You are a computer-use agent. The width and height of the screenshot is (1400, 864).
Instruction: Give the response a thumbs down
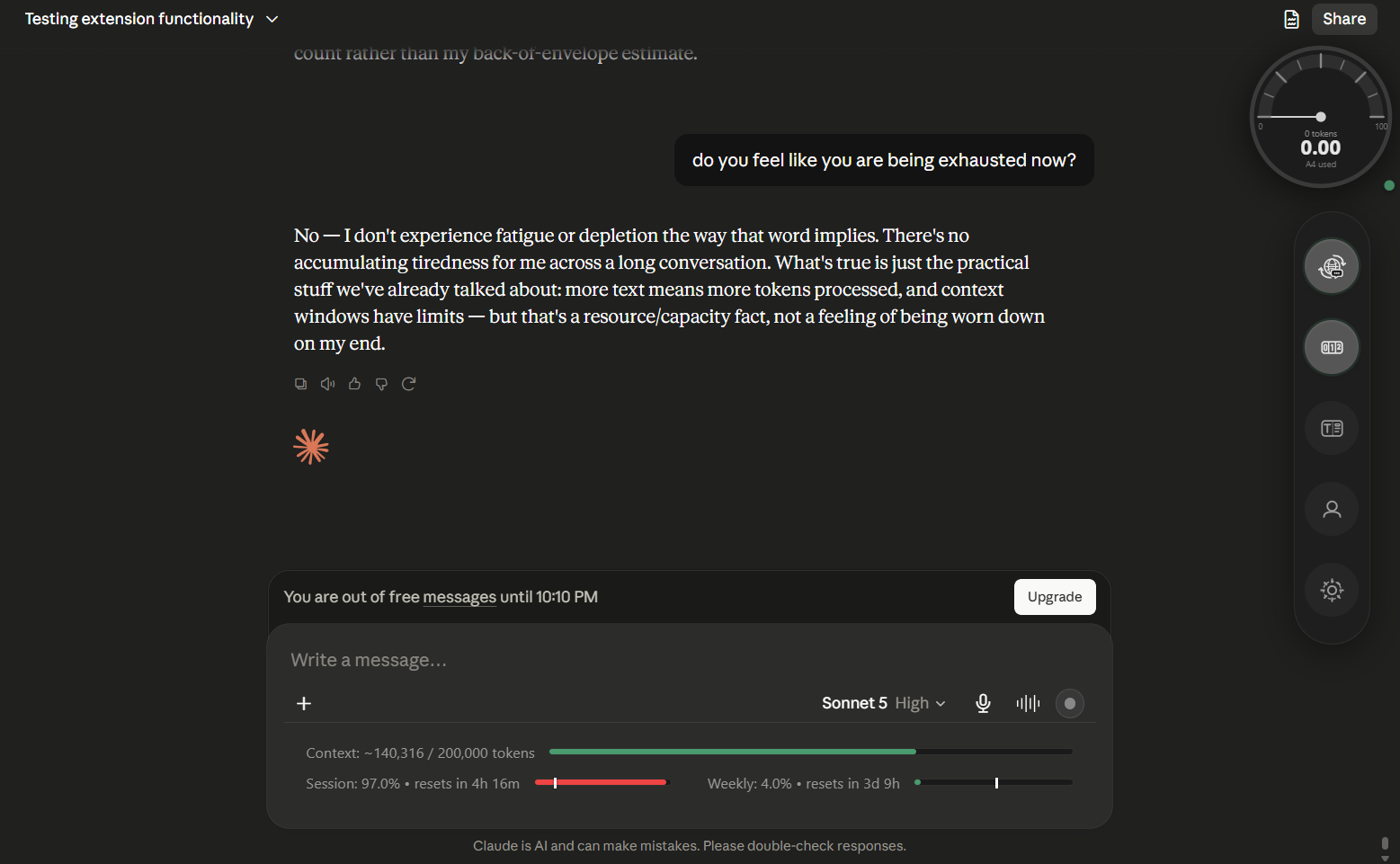(x=381, y=384)
